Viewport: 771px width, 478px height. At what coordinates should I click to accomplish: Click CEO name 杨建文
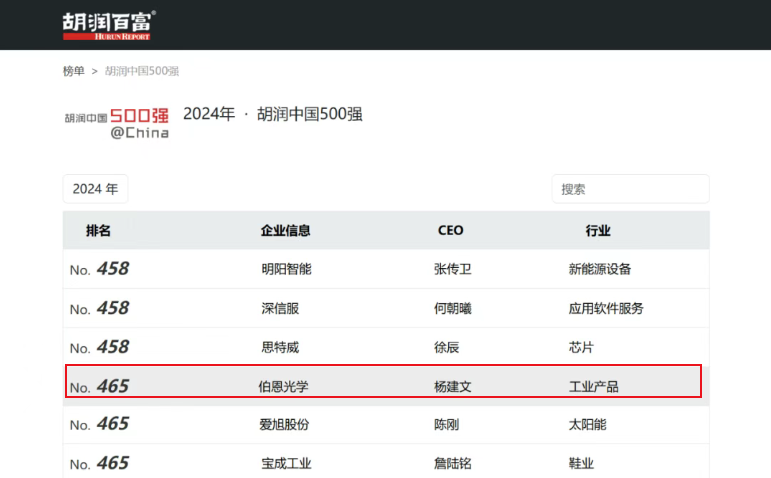pyautogui.click(x=452, y=386)
